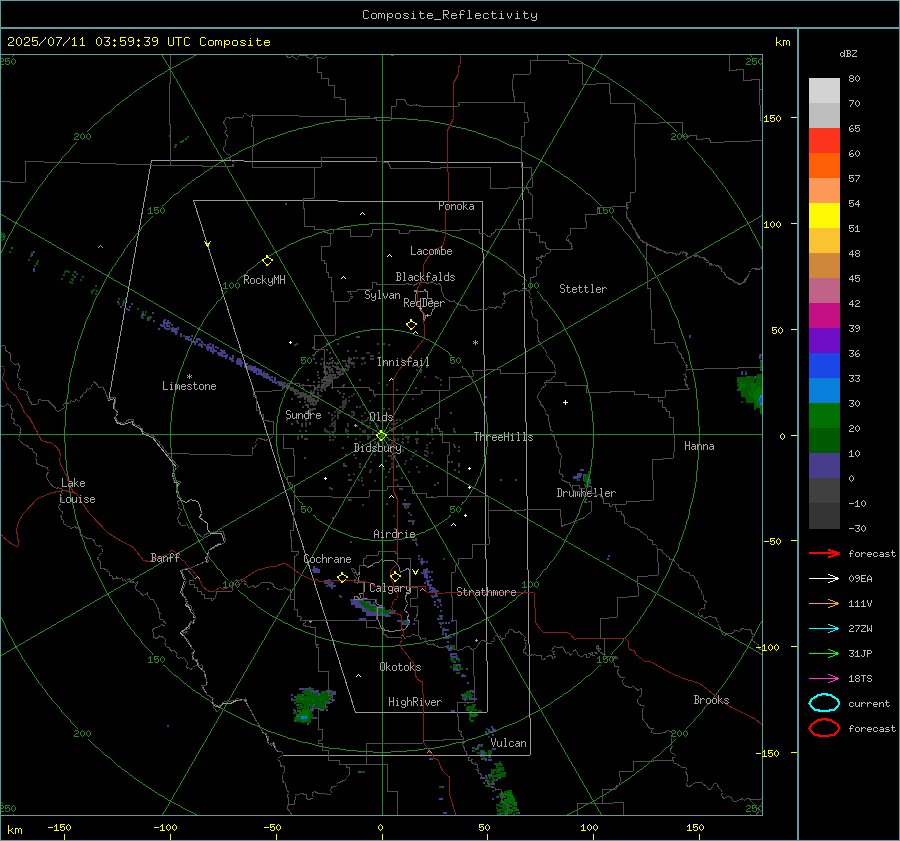Pick the red 60-65 dBZ swatch
This screenshot has width=900, height=841.
pyautogui.click(x=824, y=141)
